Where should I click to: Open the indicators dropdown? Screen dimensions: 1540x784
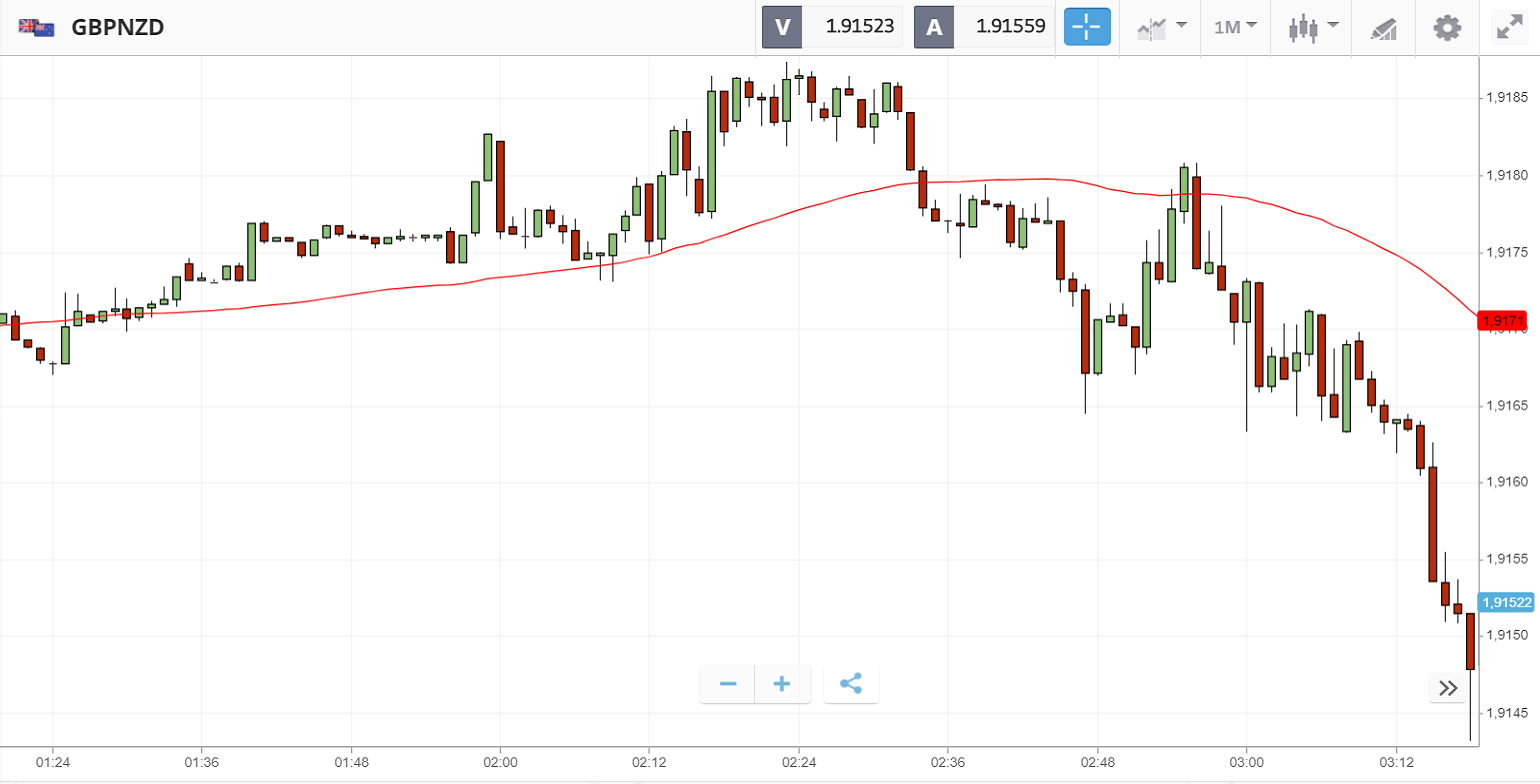pyautogui.click(x=1161, y=27)
